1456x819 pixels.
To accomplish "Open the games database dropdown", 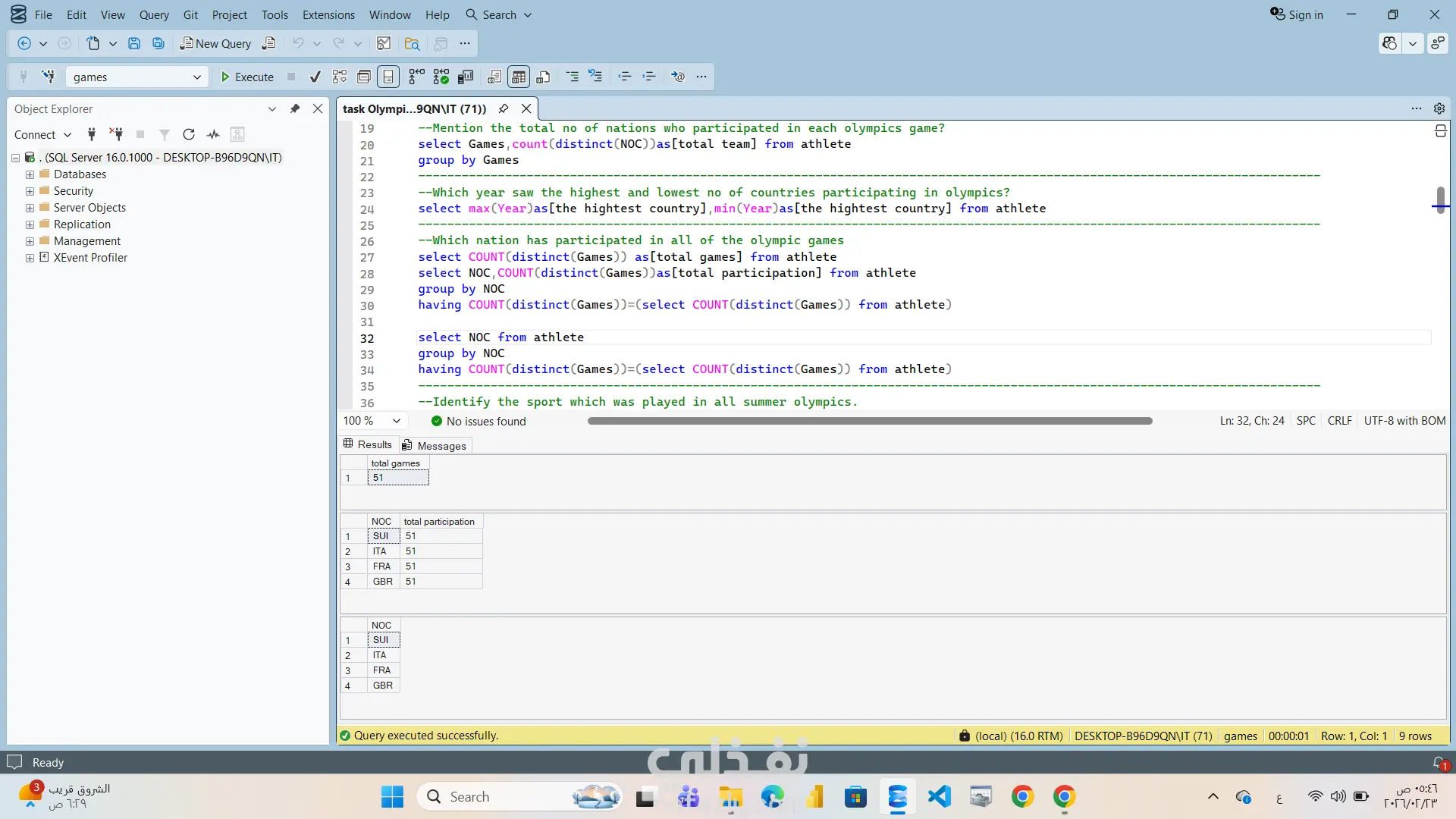I will click(196, 77).
